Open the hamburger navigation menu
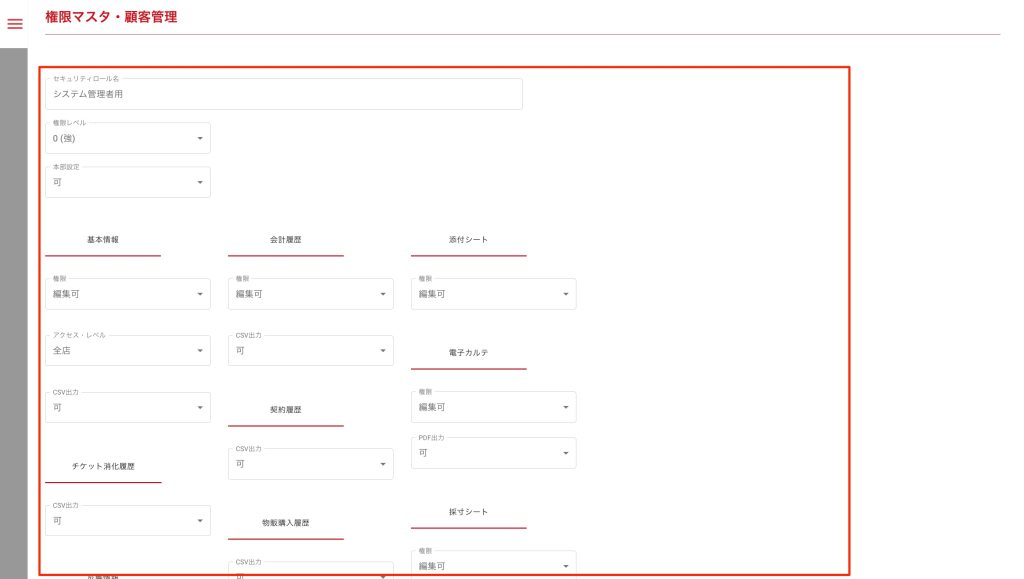Screen dimensions: 1024x579 [15, 23]
